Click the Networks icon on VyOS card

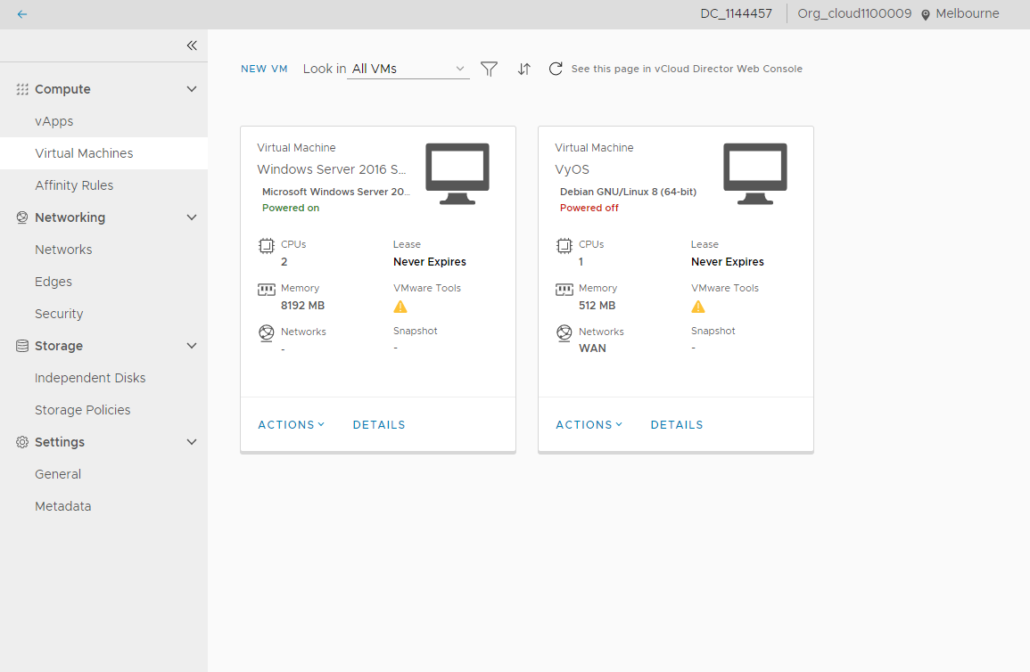pos(564,332)
